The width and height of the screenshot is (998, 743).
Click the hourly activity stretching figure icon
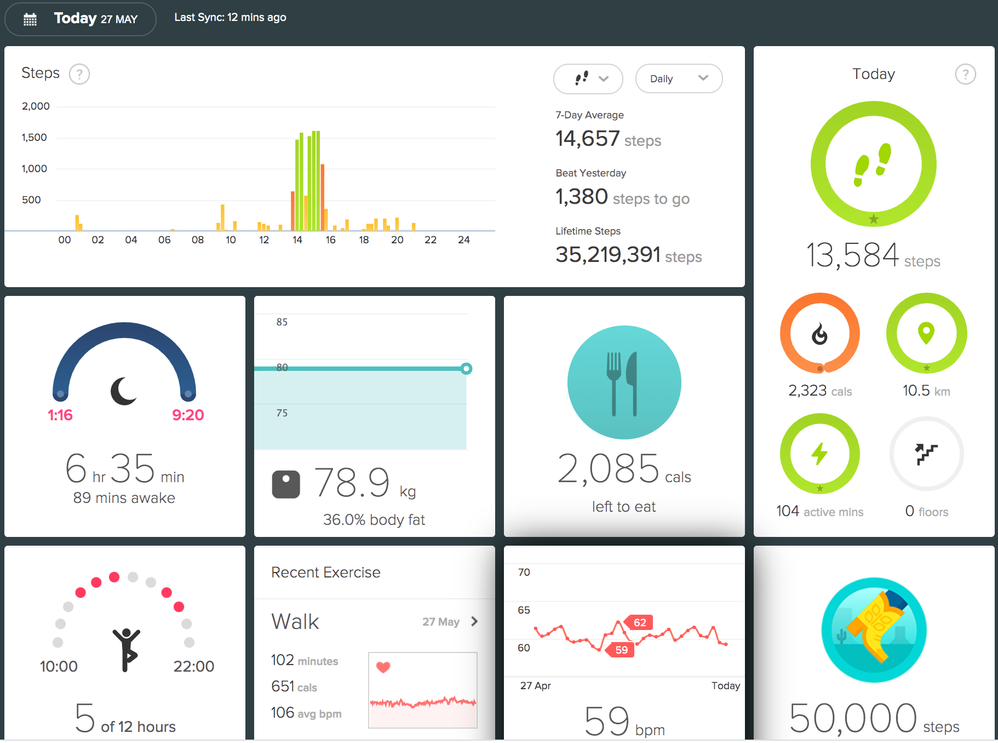pyautogui.click(x=126, y=649)
